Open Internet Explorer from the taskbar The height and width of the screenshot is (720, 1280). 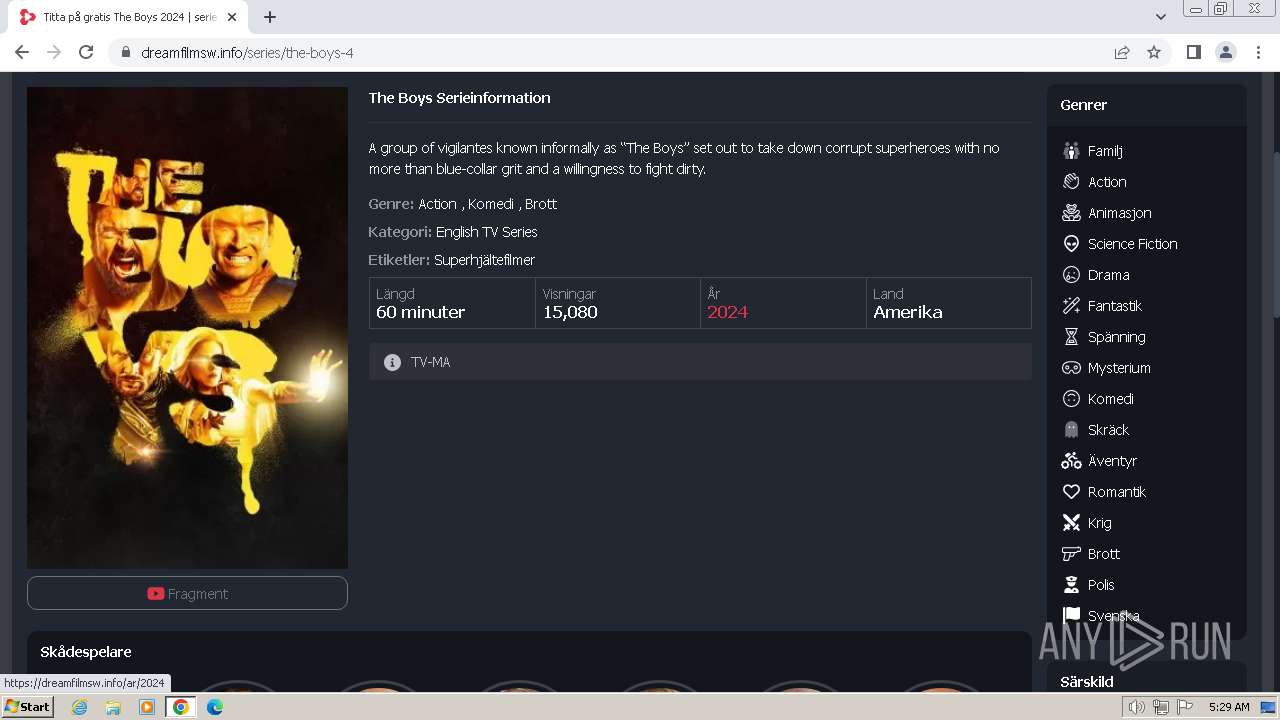pos(79,707)
